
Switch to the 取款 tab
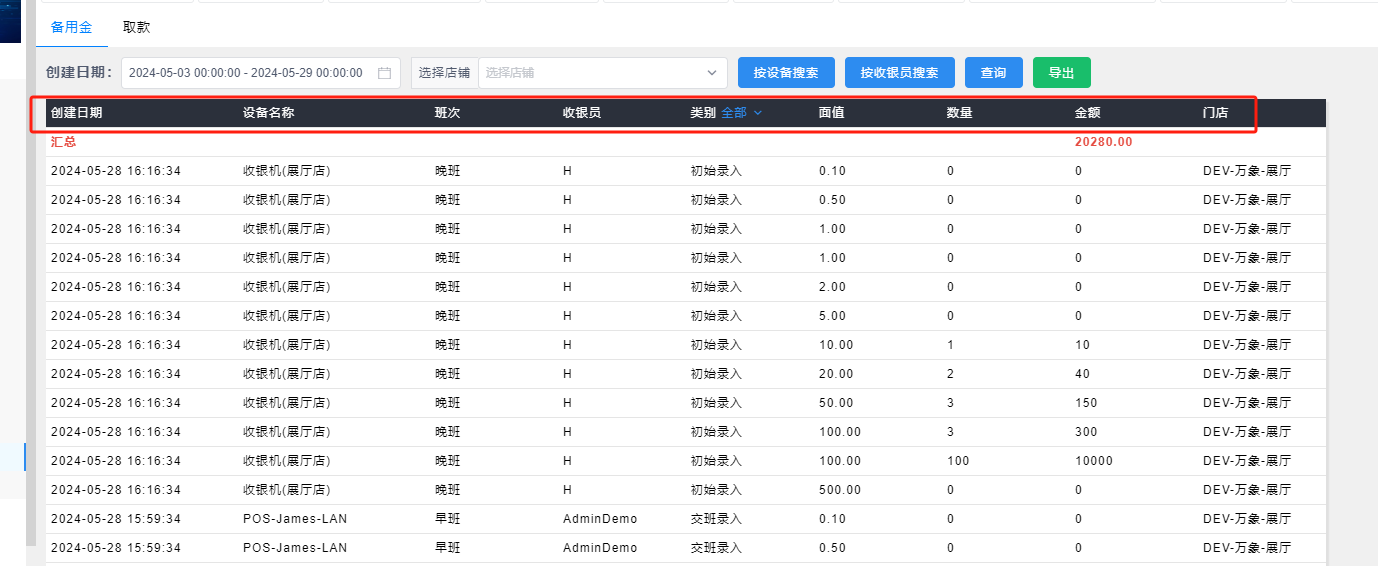click(x=137, y=27)
